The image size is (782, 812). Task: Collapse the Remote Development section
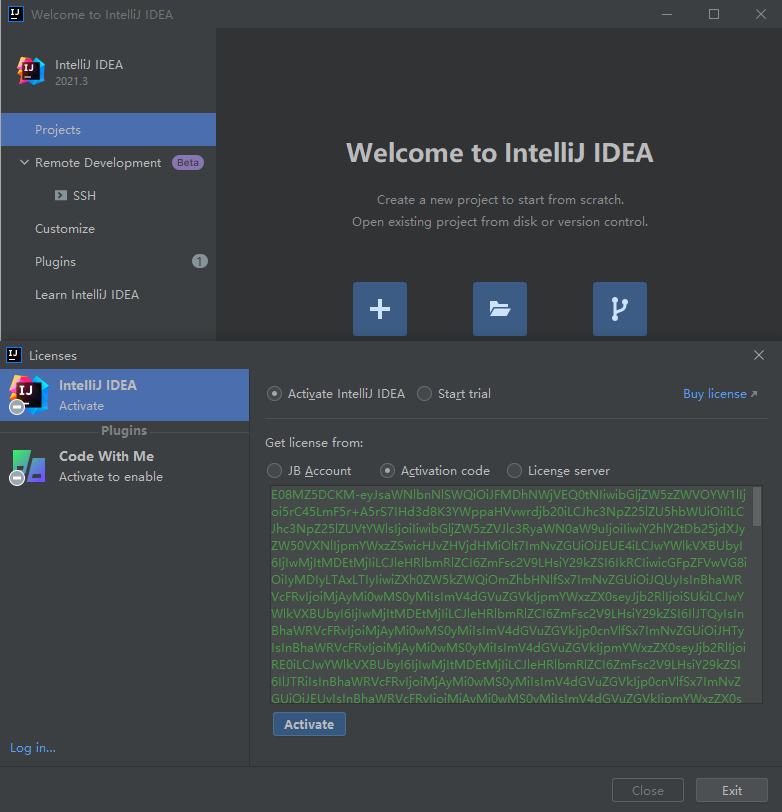pos(24,162)
